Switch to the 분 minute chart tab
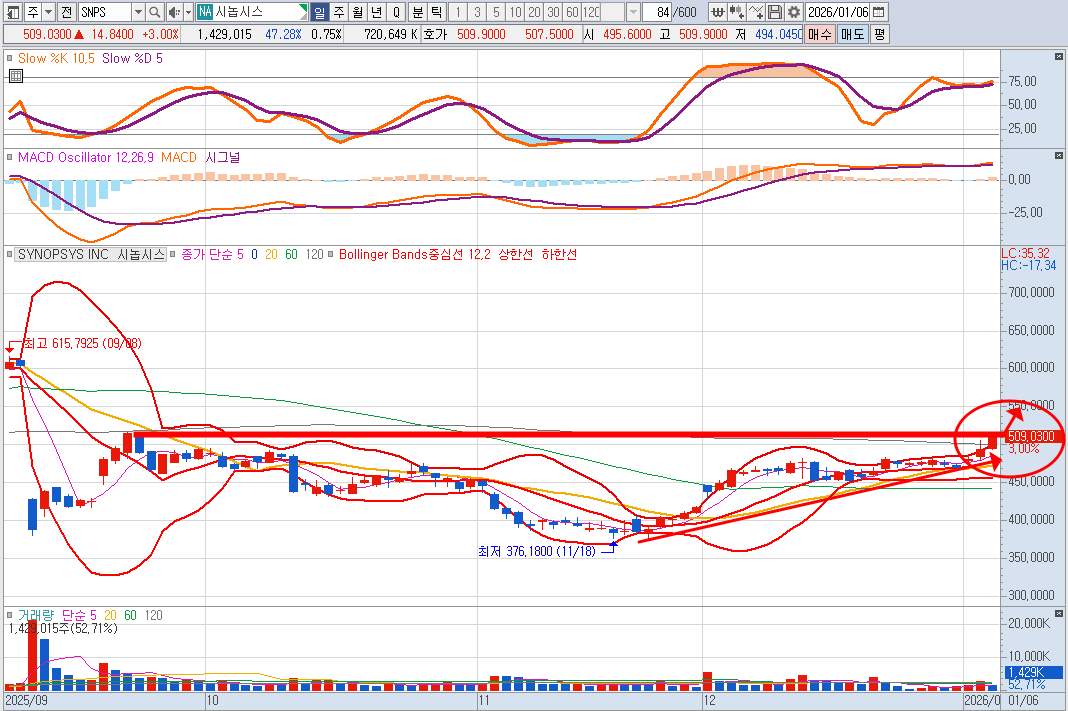1068x711 pixels. (417, 12)
